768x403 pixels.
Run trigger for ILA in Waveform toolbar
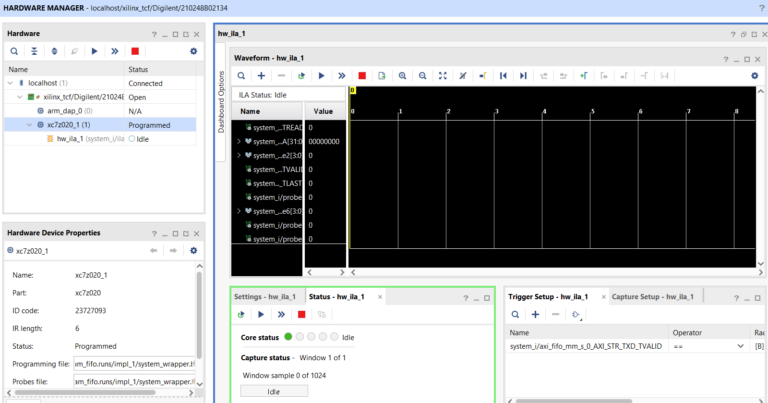tap(321, 76)
